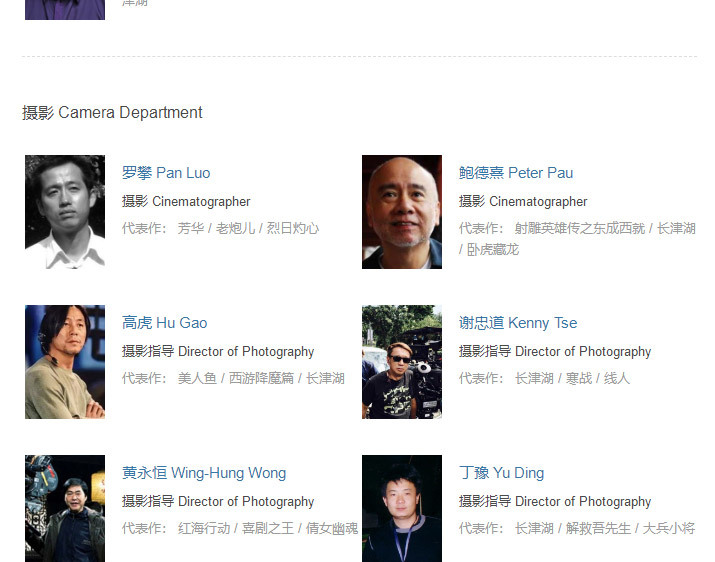Click Kenny Tse's works 长津湖 / 寒战 / 线人
This screenshot has width=715, height=562.
572,378
